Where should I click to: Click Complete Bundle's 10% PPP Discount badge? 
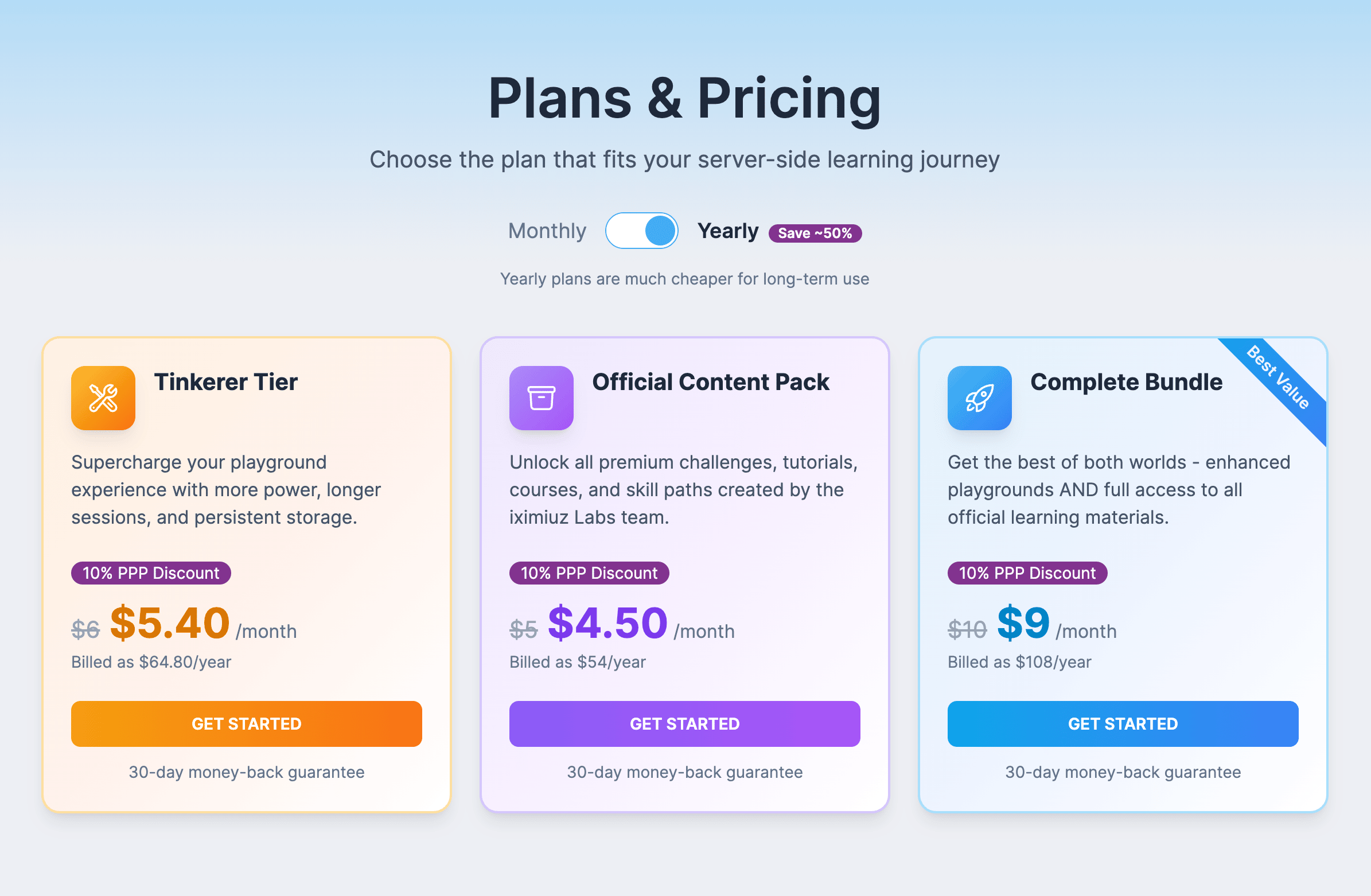[x=1027, y=572]
